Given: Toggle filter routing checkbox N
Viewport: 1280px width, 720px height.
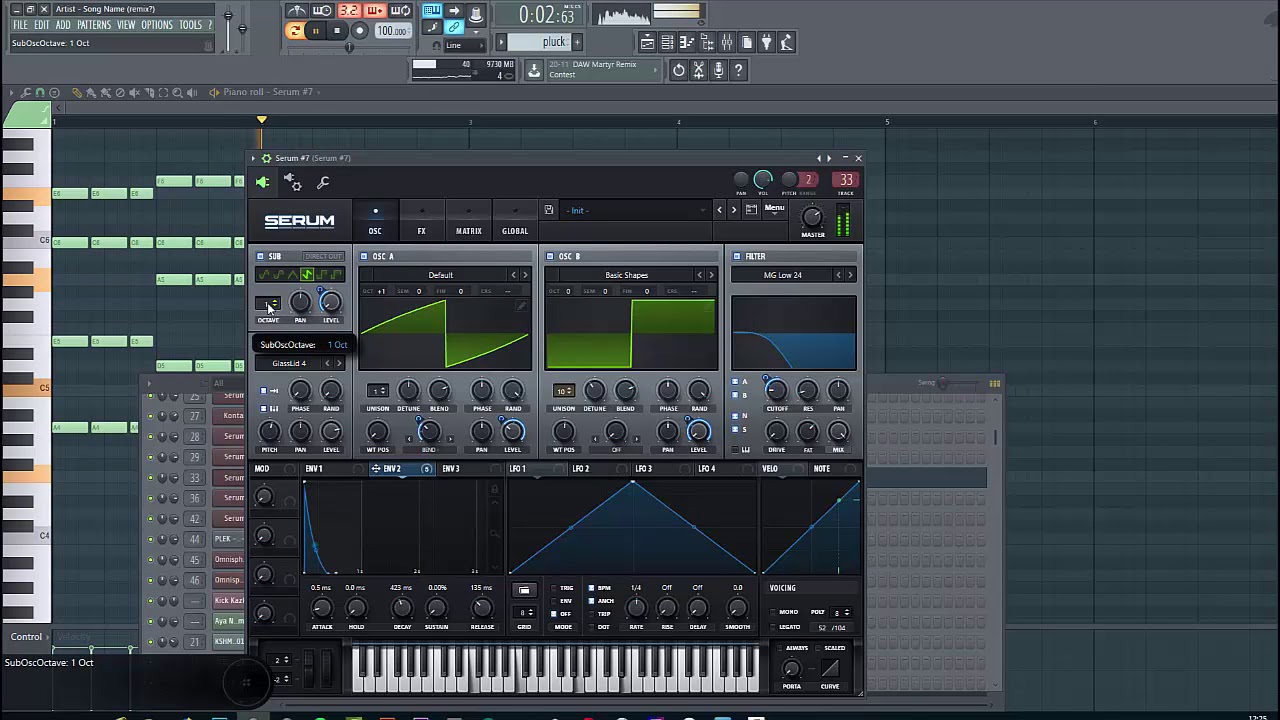Looking at the screenshot, I should tap(735, 416).
